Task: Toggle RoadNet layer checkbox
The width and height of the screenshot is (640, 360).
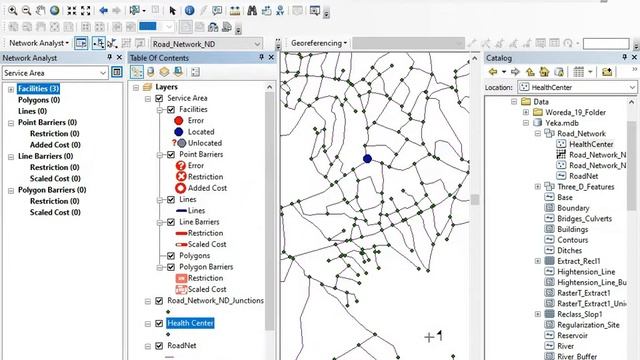Action: 159,346
